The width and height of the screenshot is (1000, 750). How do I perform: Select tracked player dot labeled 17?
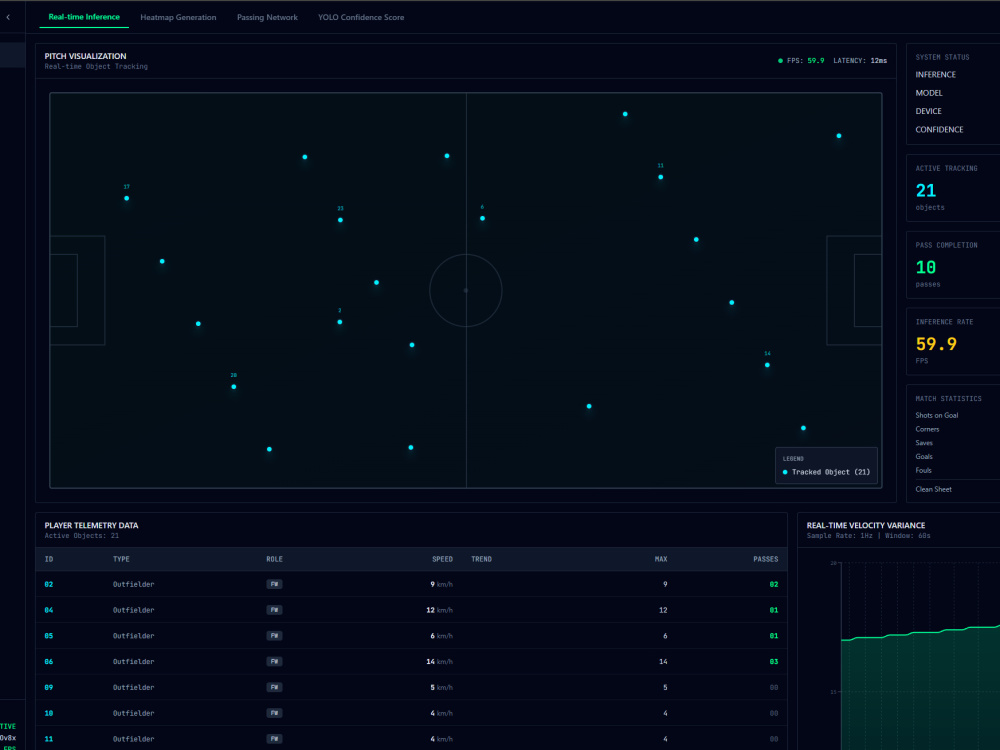point(127,198)
